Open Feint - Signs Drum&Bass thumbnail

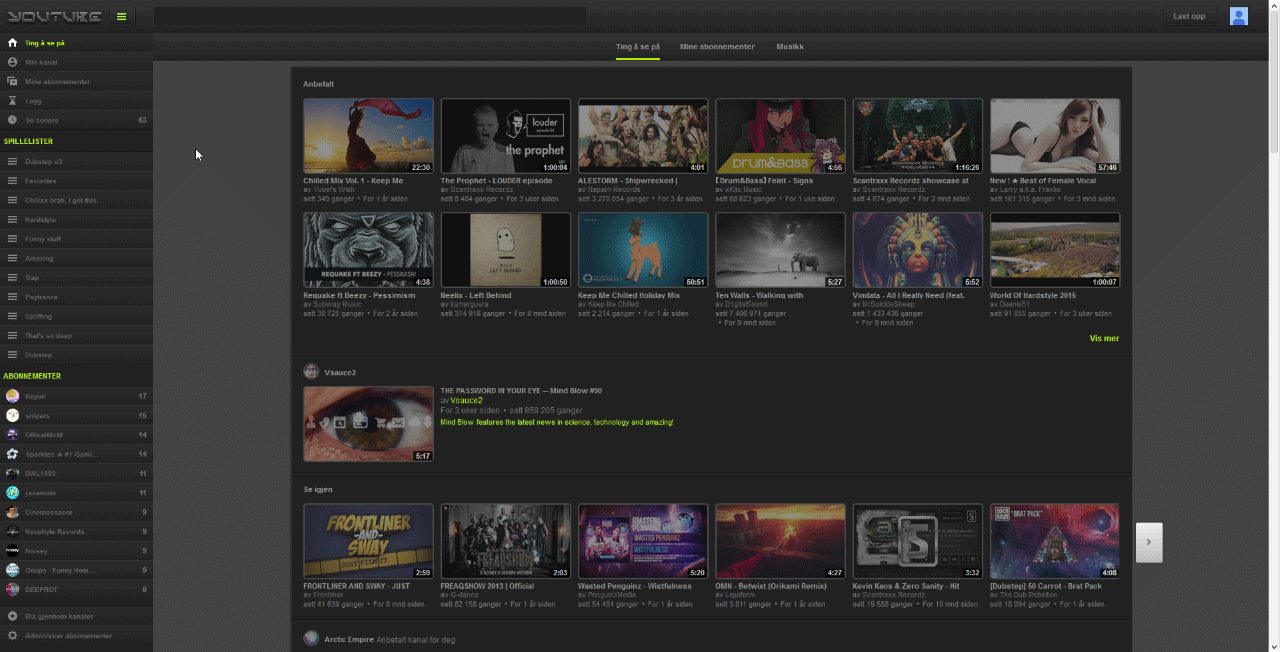(781, 136)
